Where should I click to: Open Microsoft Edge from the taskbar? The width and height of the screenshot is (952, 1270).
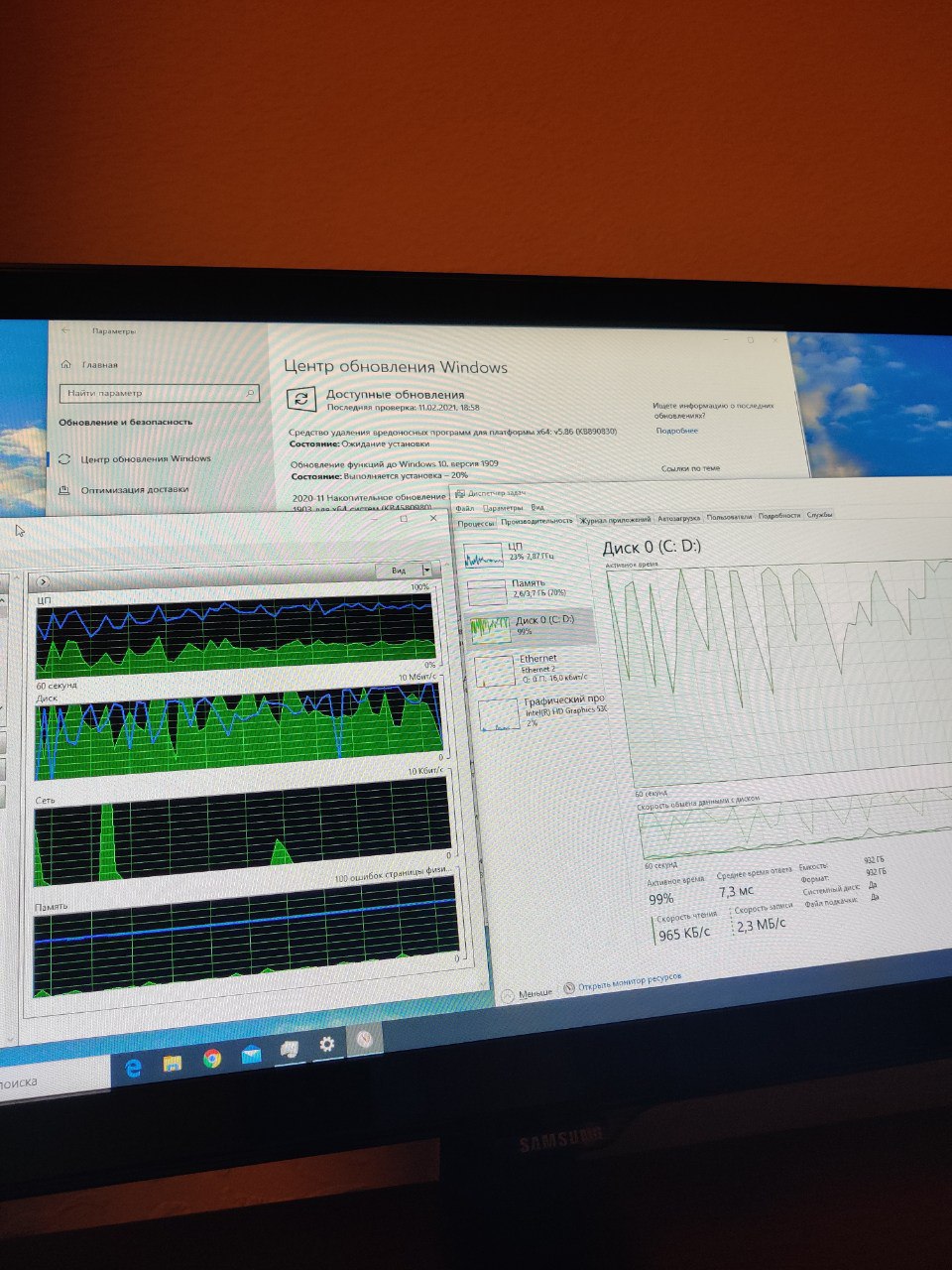[133, 1066]
